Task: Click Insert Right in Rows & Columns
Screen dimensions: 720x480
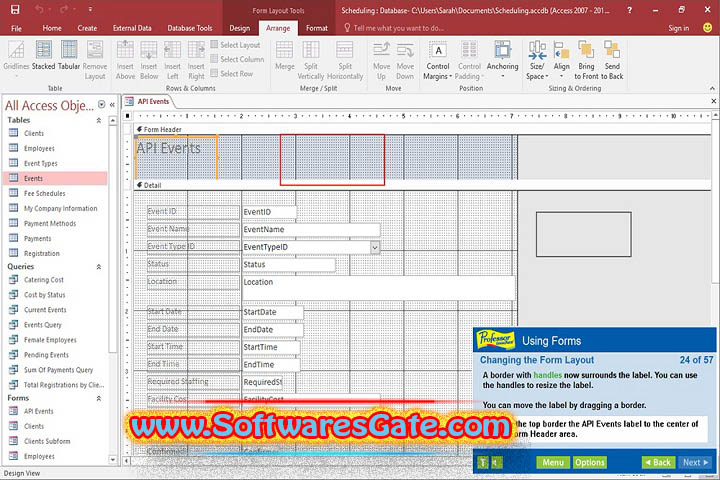Action: click(196, 60)
